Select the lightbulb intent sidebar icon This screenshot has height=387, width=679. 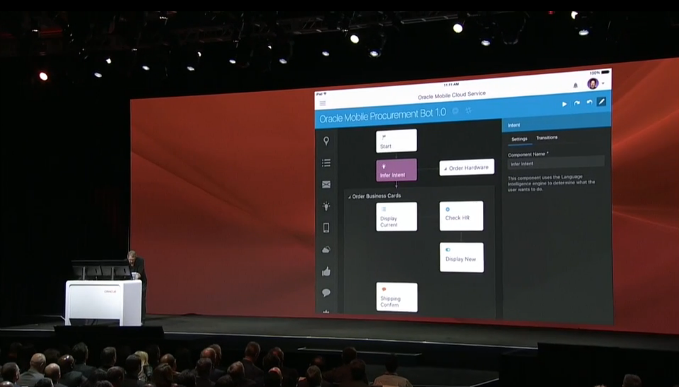click(x=326, y=206)
